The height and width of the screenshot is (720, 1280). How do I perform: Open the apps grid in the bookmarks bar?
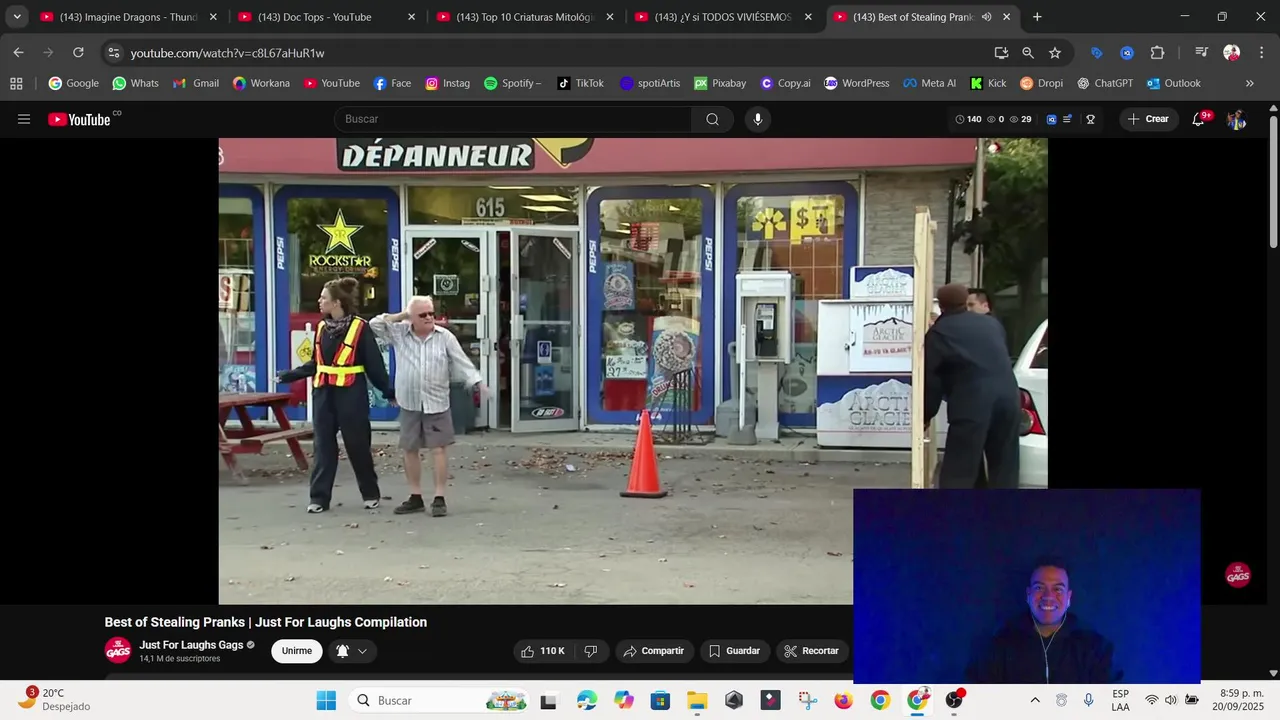pyautogui.click(x=16, y=83)
